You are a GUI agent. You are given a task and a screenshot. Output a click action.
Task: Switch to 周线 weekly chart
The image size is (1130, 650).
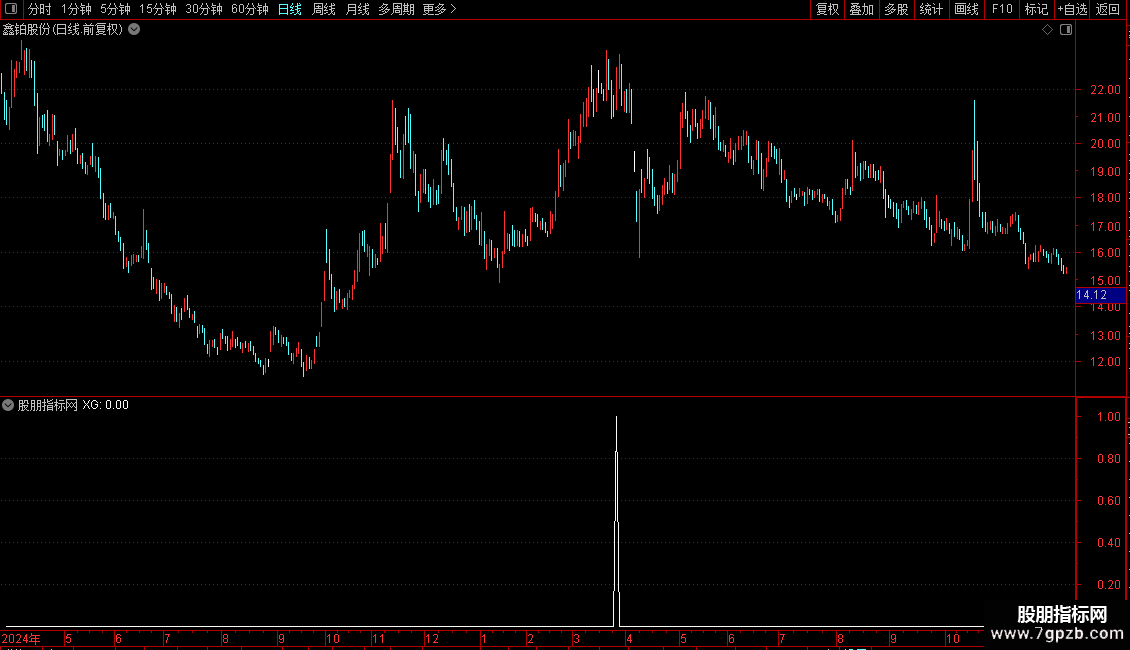[x=324, y=9]
